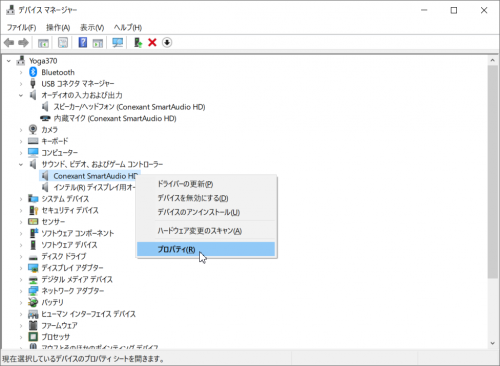Screen dimensions: 500x366
Task: Expand the ヒューマン インターフェイス デバイス chevron
Action: coord(21,314)
